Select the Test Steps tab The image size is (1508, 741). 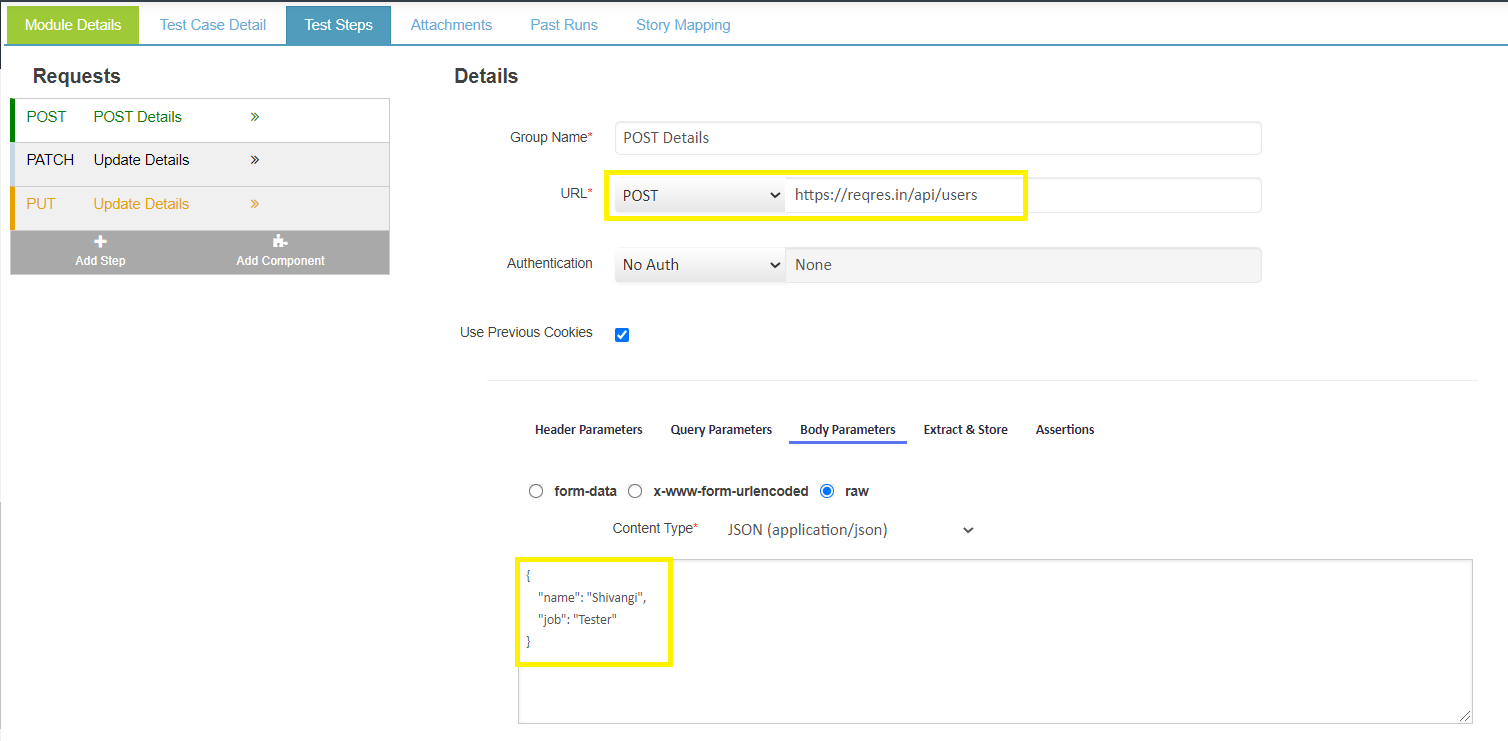coord(338,25)
